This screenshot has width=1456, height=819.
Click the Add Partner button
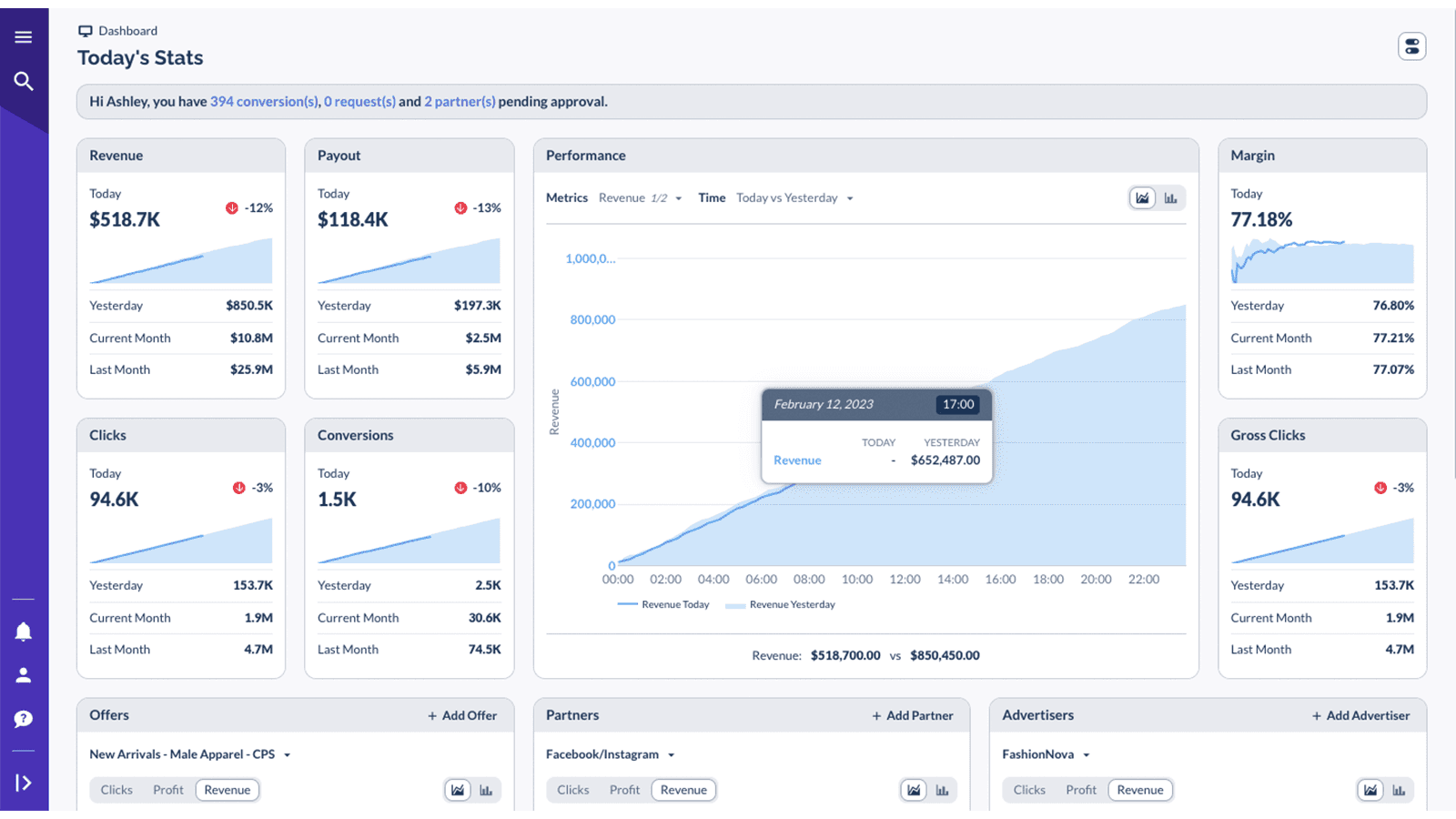pyautogui.click(x=914, y=715)
